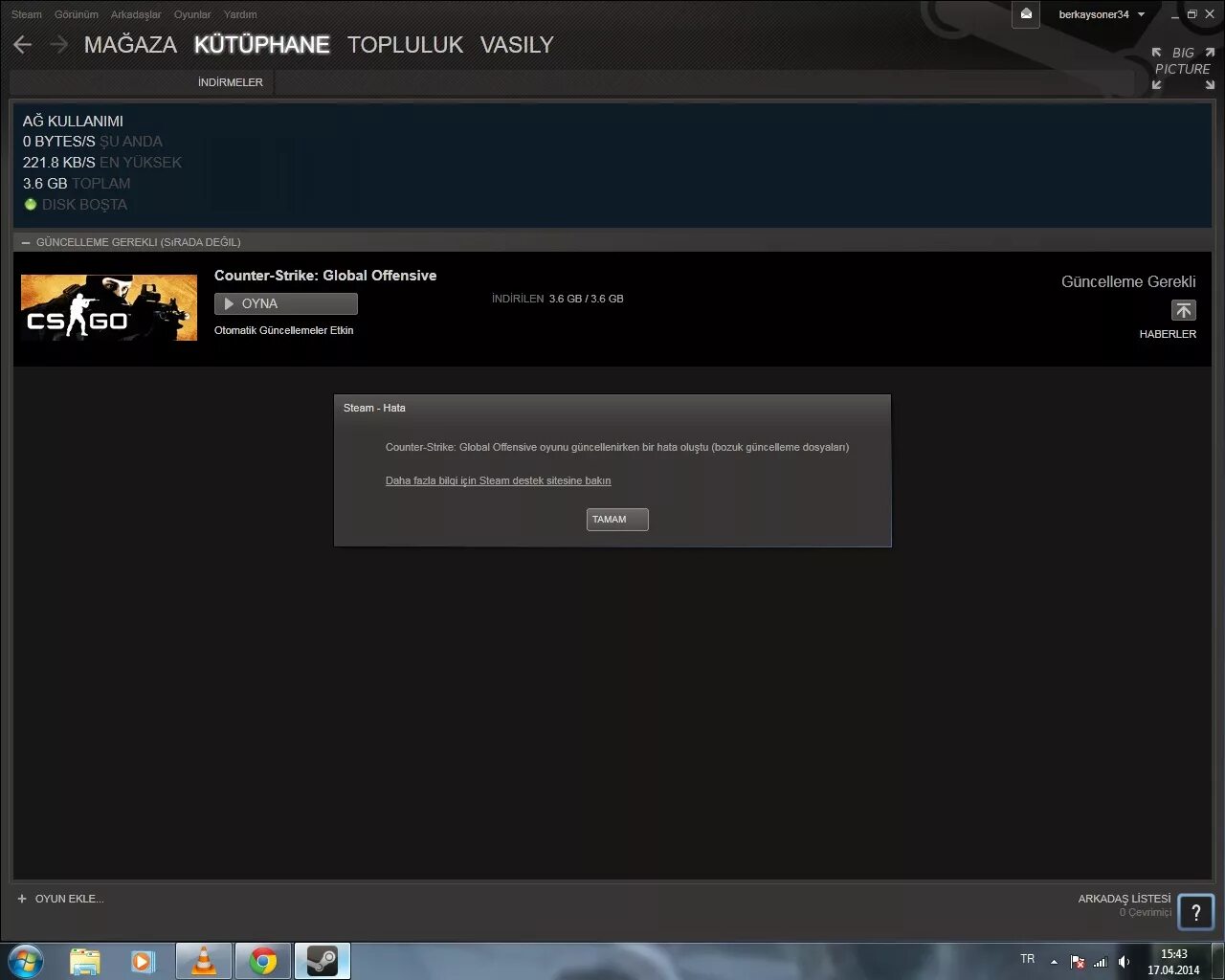Click the Steam taskbar icon

[323, 961]
